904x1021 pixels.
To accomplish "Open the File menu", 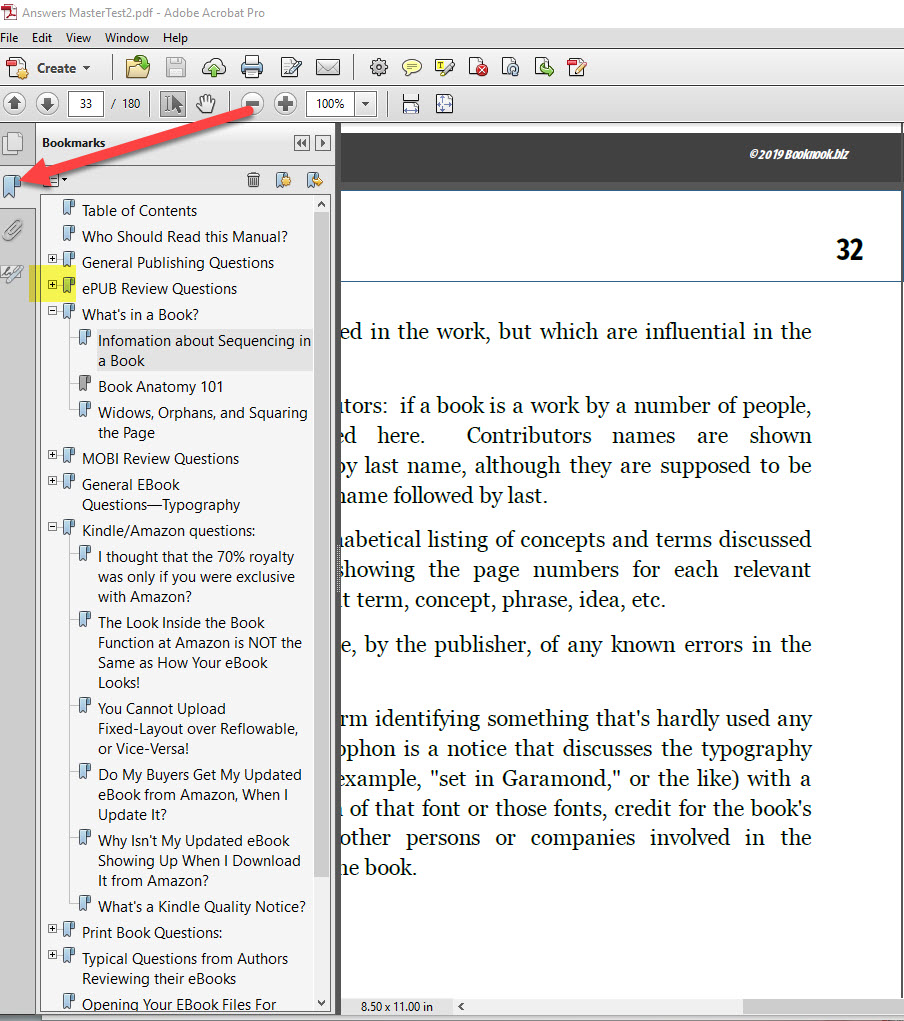I will coord(10,37).
